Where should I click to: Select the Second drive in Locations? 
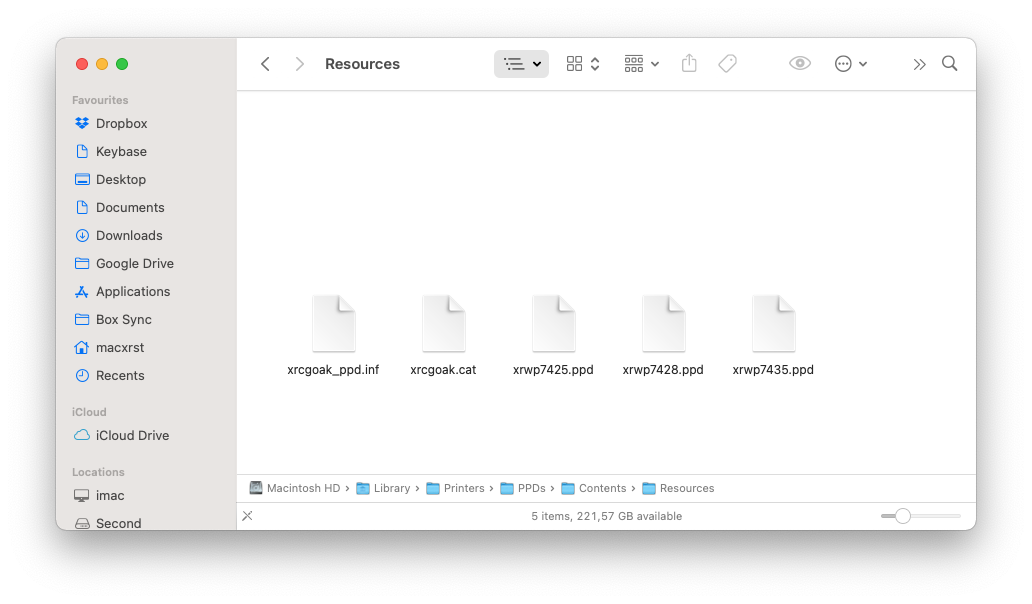[x=118, y=523]
